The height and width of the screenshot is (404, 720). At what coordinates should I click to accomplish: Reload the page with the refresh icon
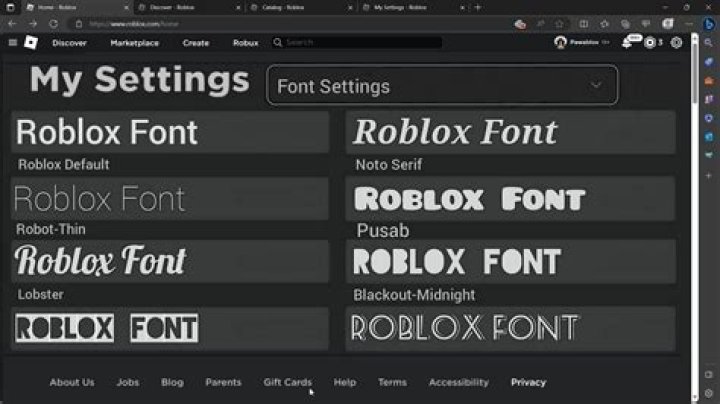(x=54, y=24)
